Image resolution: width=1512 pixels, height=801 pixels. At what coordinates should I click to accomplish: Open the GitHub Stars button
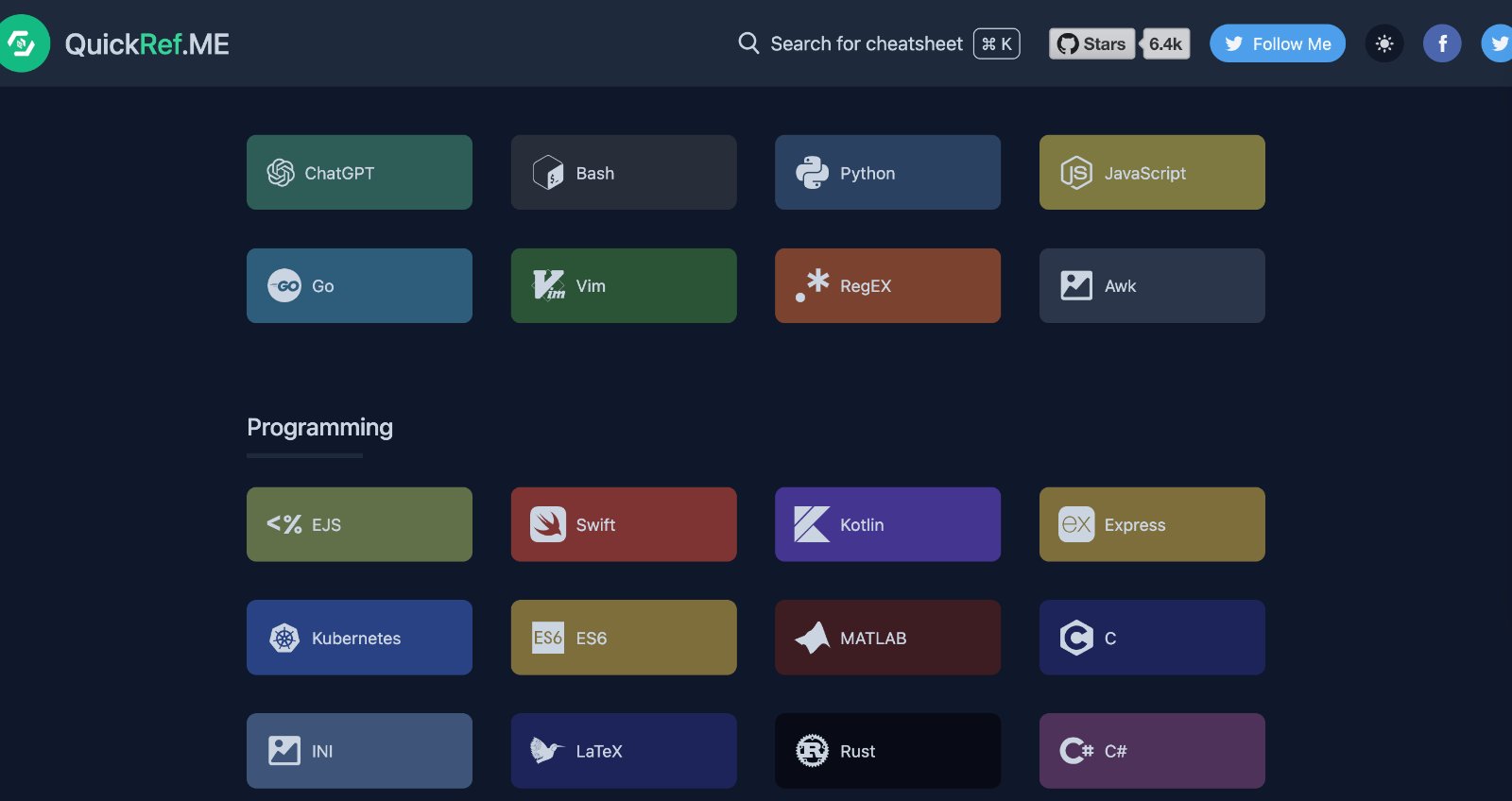click(x=1091, y=43)
